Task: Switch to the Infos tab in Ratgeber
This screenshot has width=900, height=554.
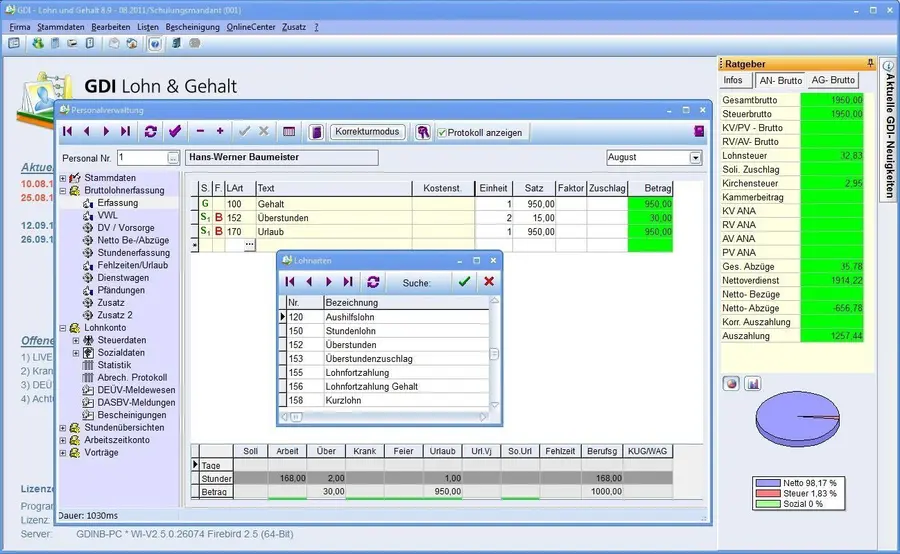Action: coord(734,80)
